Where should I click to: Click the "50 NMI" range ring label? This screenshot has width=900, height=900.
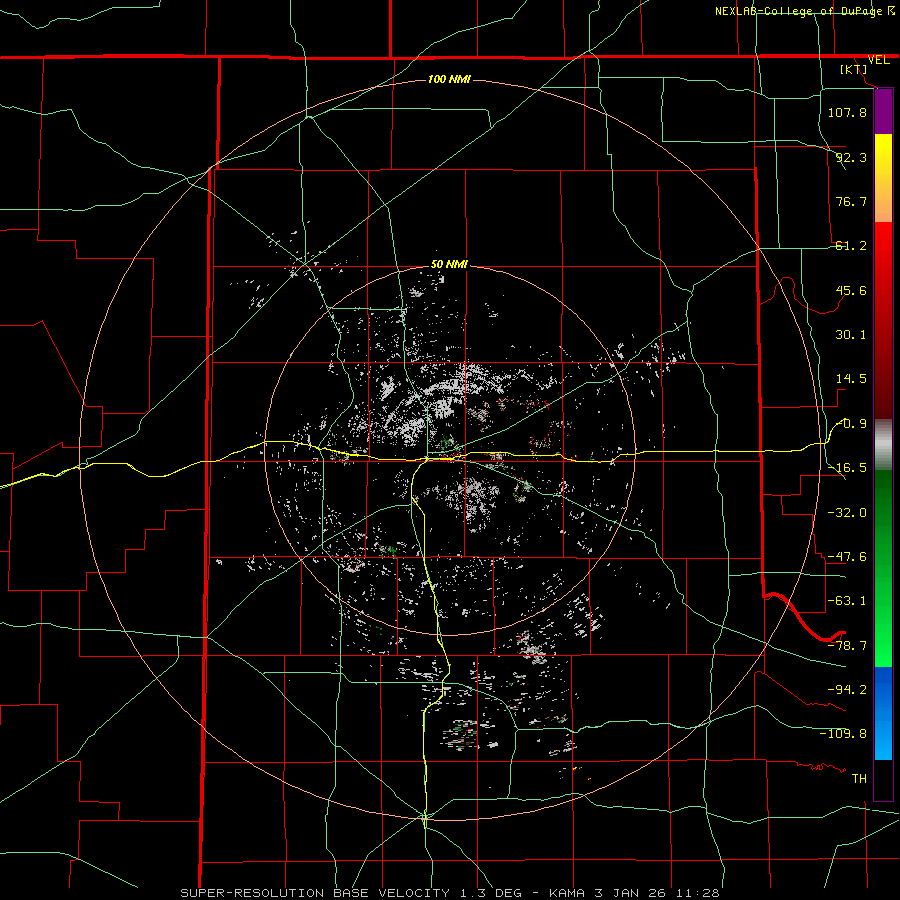[x=449, y=265]
